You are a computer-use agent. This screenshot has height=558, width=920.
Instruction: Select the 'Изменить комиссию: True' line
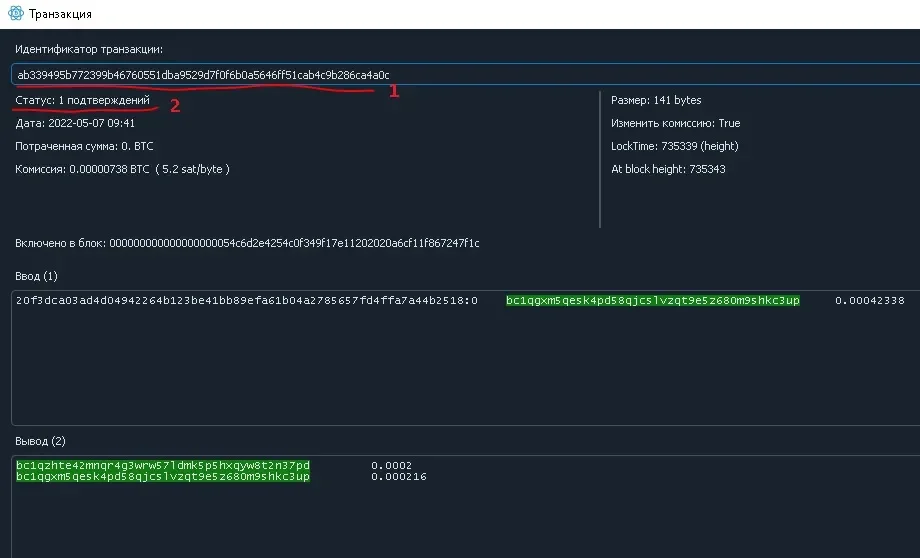coord(675,123)
